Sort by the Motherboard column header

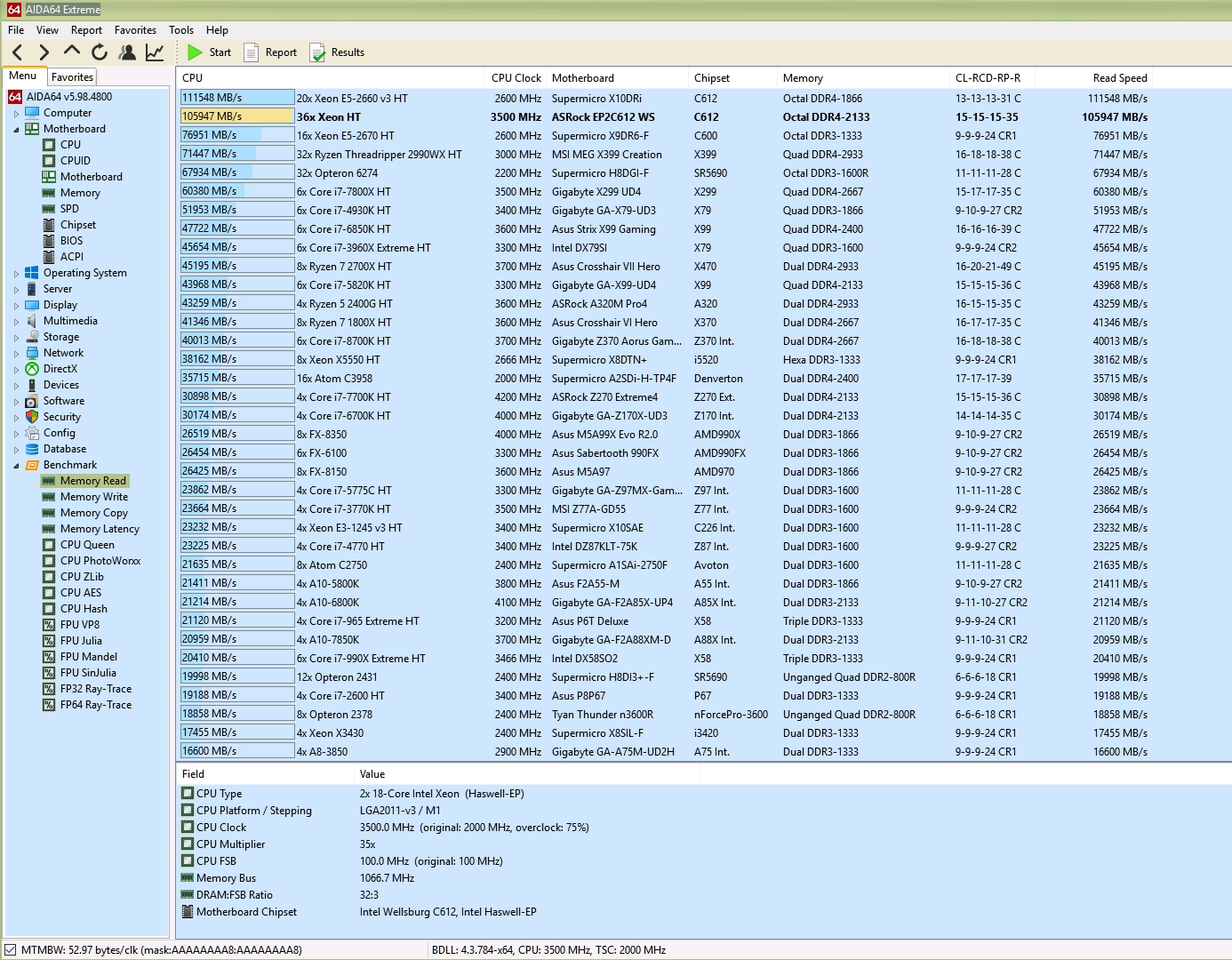617,78
